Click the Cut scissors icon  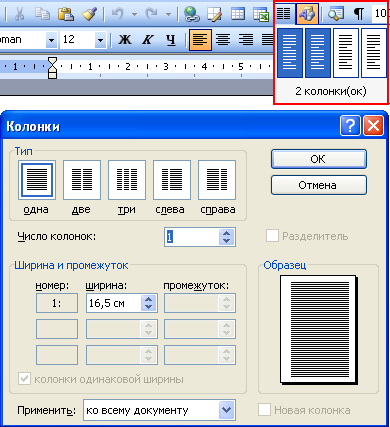[x=20, y=14]
